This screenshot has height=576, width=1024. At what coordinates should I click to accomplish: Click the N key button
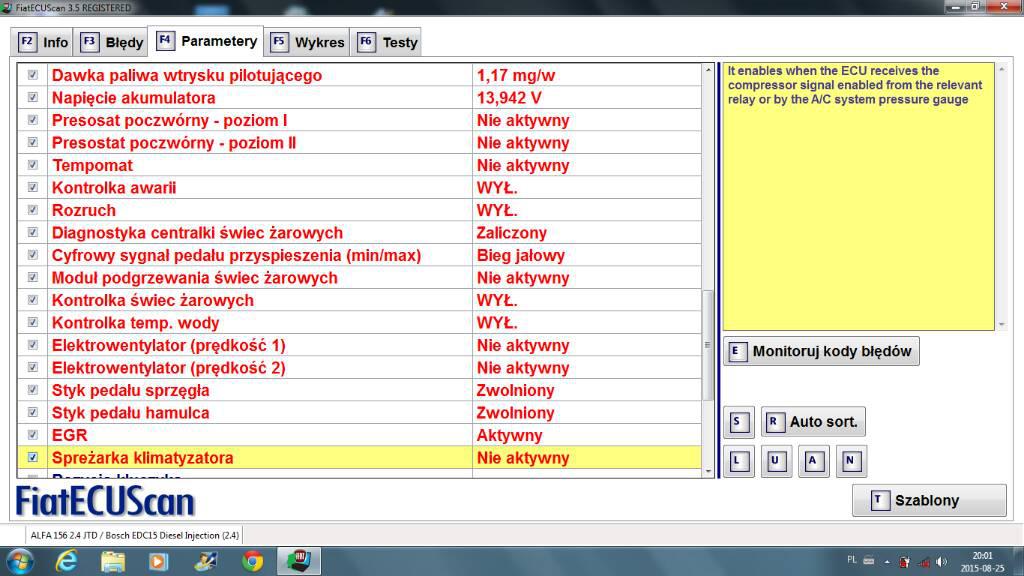[x=850, y=461]
